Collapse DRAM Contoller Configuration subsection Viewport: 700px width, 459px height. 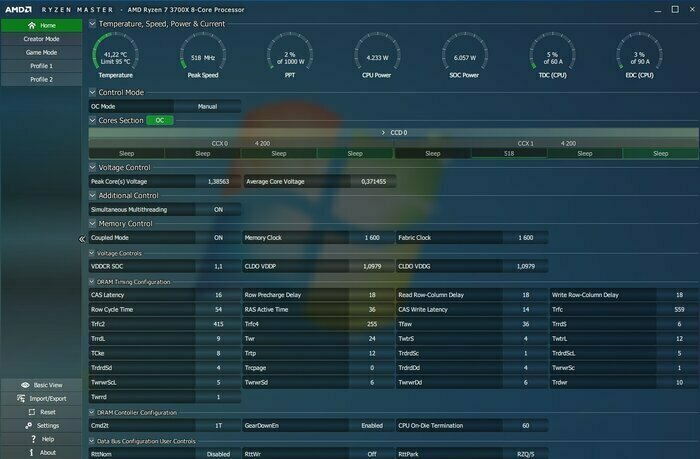click(x=92, y=413)
